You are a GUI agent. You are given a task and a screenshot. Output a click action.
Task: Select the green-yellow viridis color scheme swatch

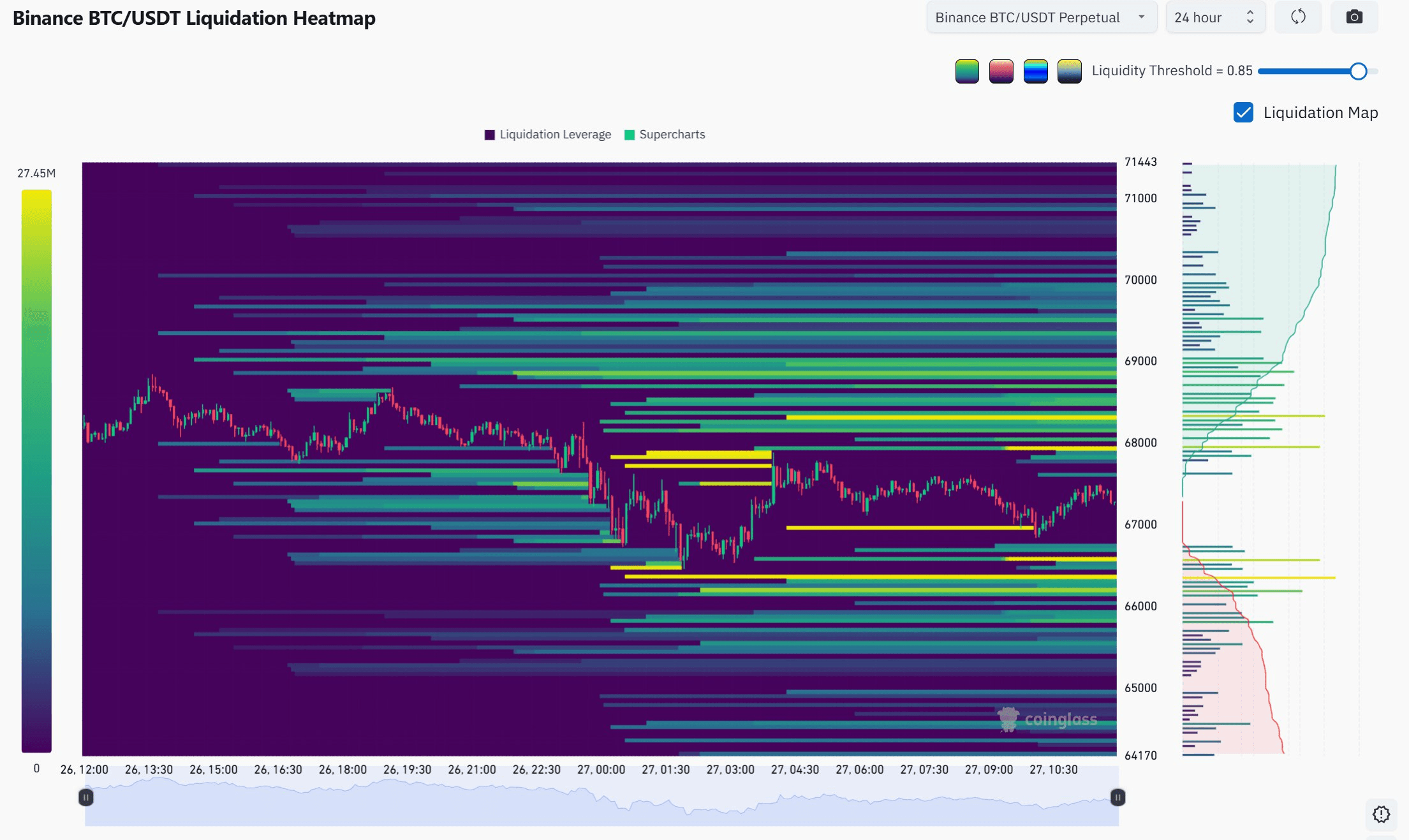tap(967, 71)
